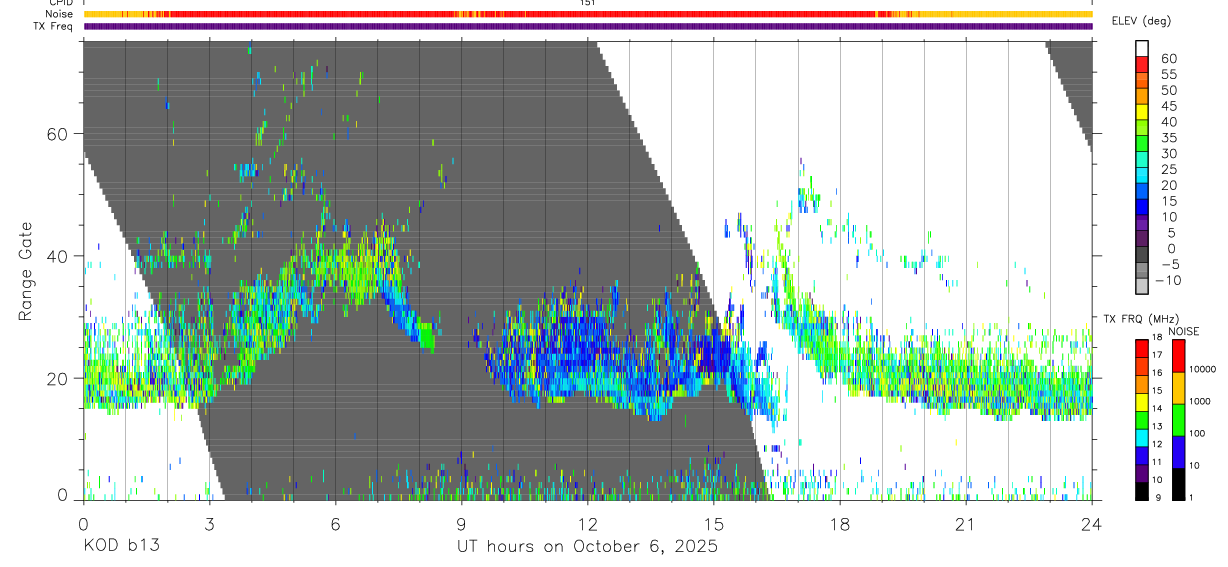Click the '15' tick label on UT hours axis
This screenshot has width=1228, height=567.
(713, 523)
